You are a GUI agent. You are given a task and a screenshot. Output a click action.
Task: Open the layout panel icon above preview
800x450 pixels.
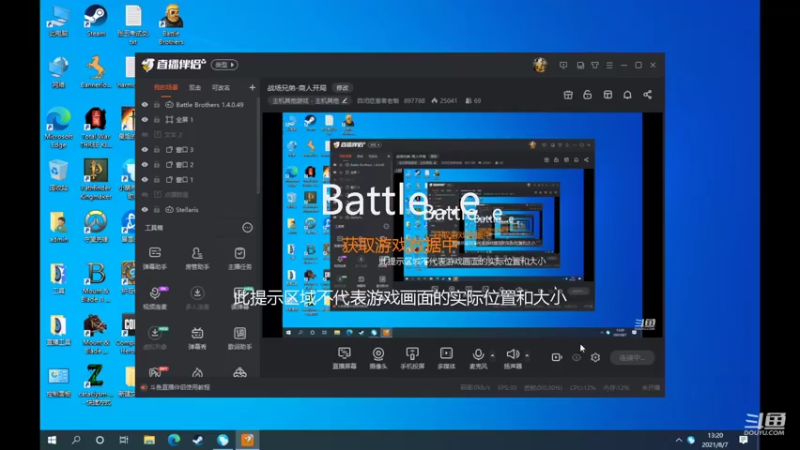pyautogui.click(x=608, y=95)
